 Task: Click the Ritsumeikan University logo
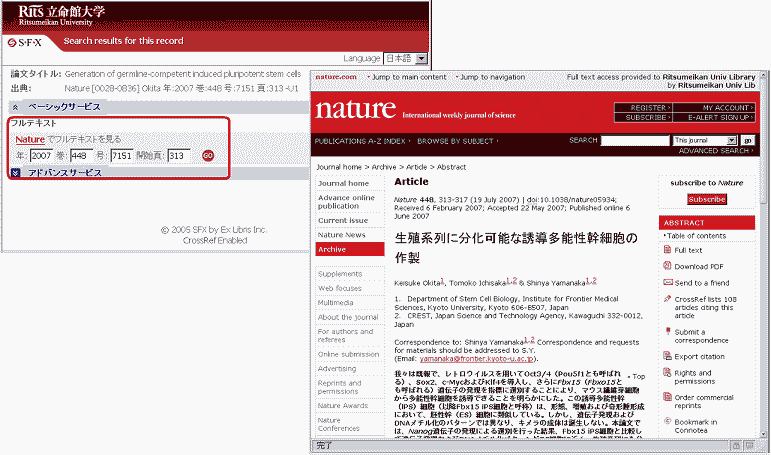pos(61,15)
